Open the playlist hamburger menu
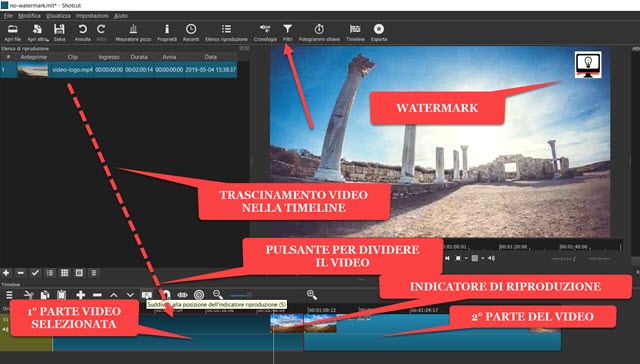640x364 pixels. pos(94,273)
